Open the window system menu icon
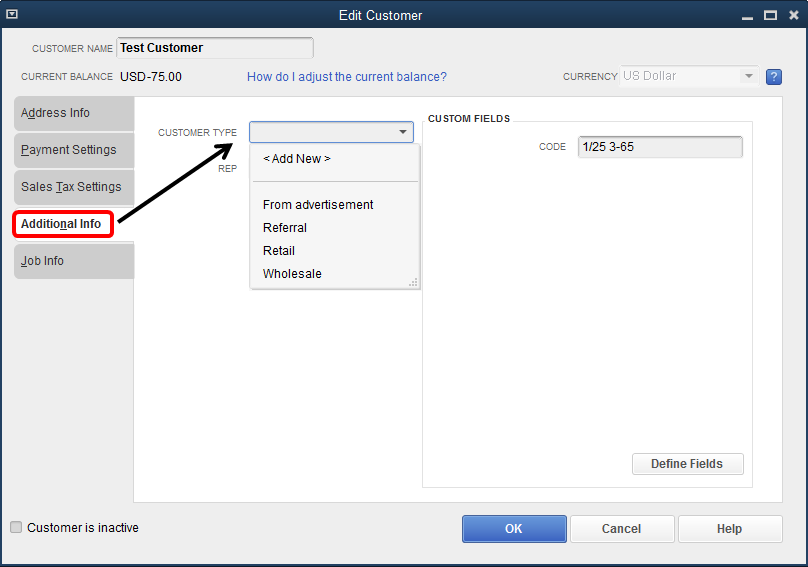The image size is (808, 567). (12, 14)
